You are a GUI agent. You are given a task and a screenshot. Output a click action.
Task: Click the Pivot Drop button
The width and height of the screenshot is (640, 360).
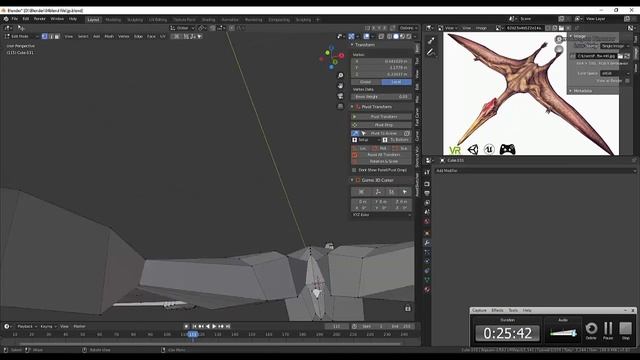point(381,125)
